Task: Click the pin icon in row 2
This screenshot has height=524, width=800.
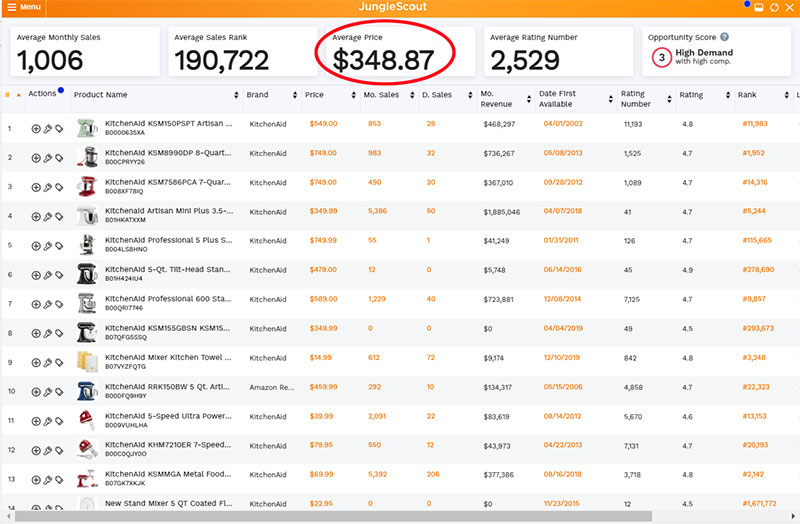Action: (x=47, y=158)
